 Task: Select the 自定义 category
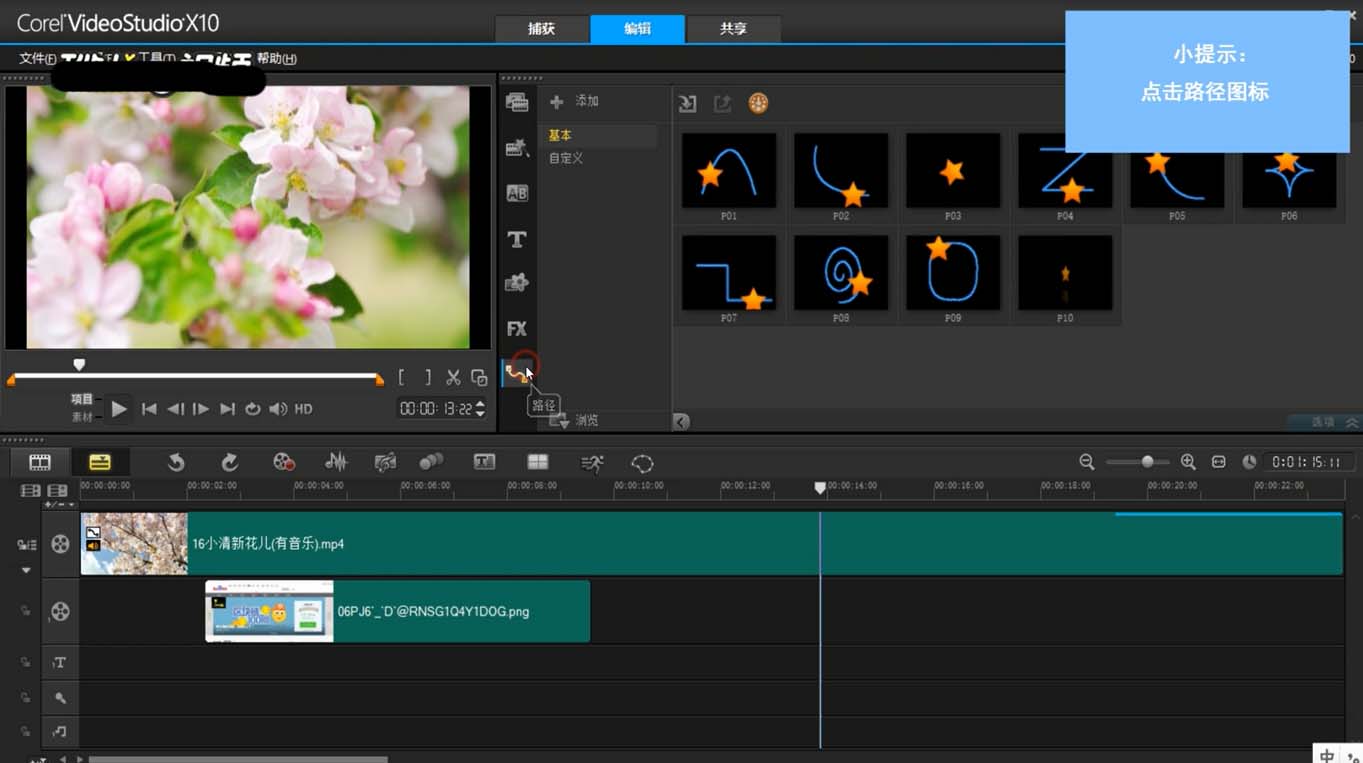click(x=566, y=158)
